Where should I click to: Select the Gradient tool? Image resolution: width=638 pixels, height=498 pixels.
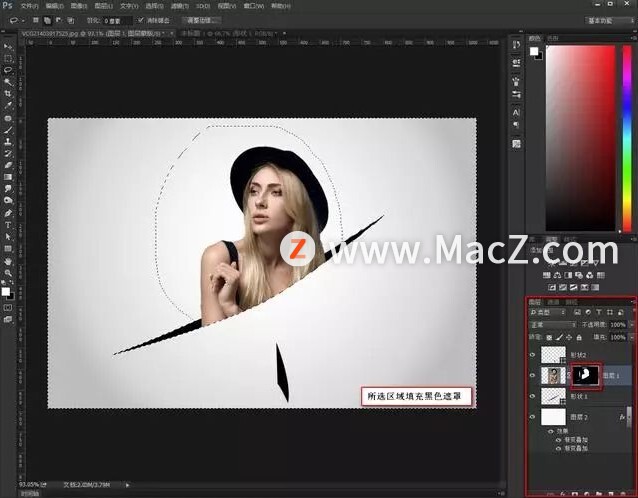click(x=8, y=177)
